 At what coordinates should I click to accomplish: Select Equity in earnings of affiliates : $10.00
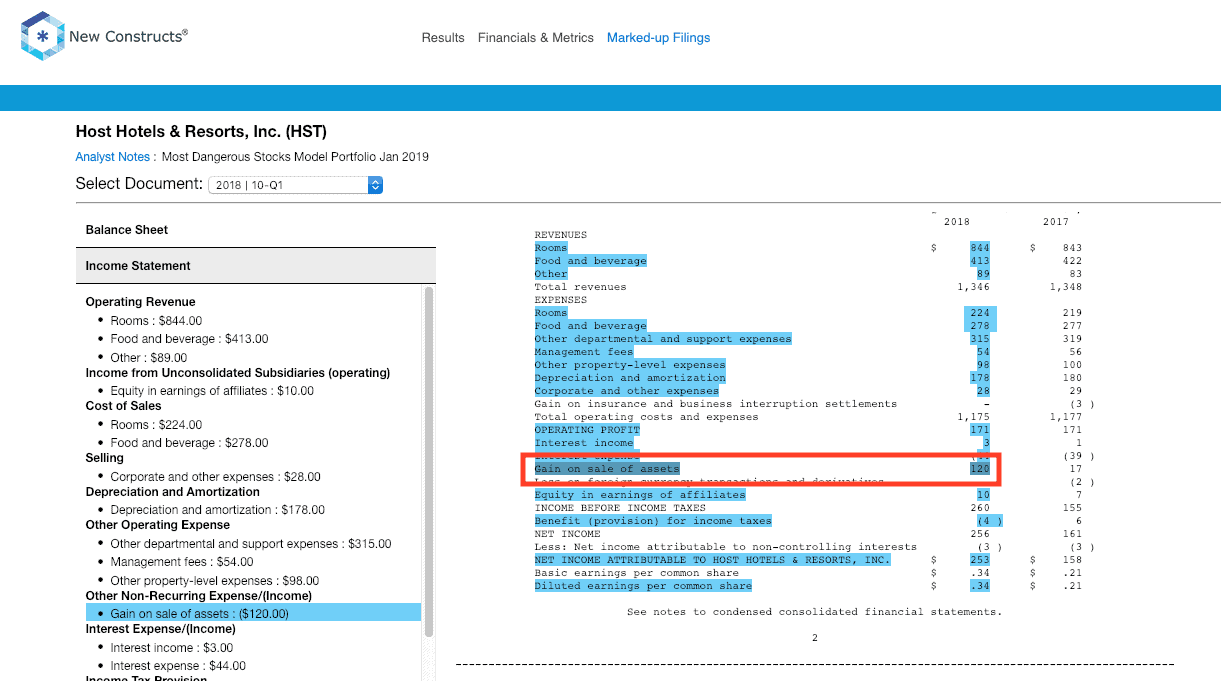[x=212, y=391]
